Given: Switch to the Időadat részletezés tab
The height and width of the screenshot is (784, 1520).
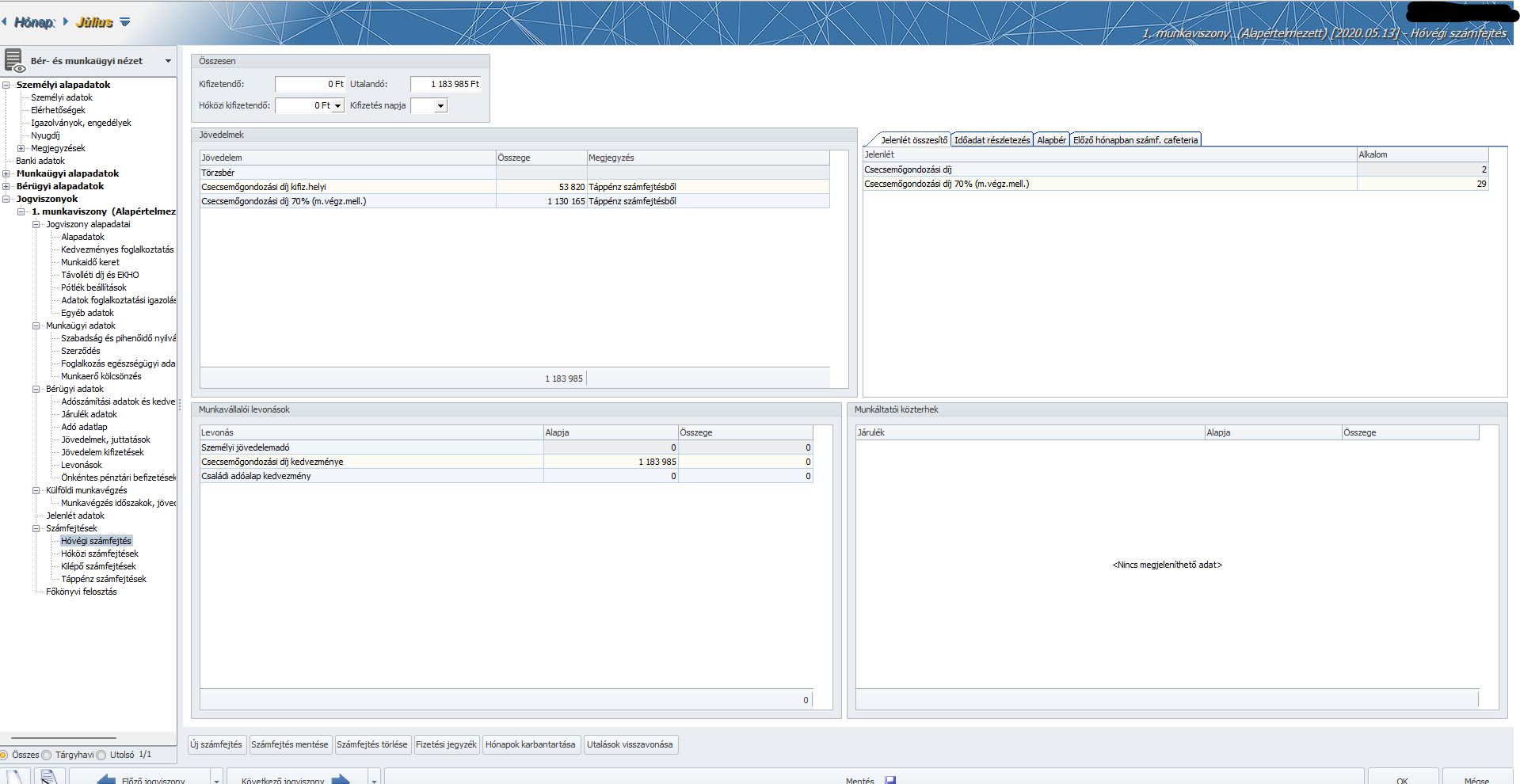Looking at the screenshot, I should click(x=992, y=140).
